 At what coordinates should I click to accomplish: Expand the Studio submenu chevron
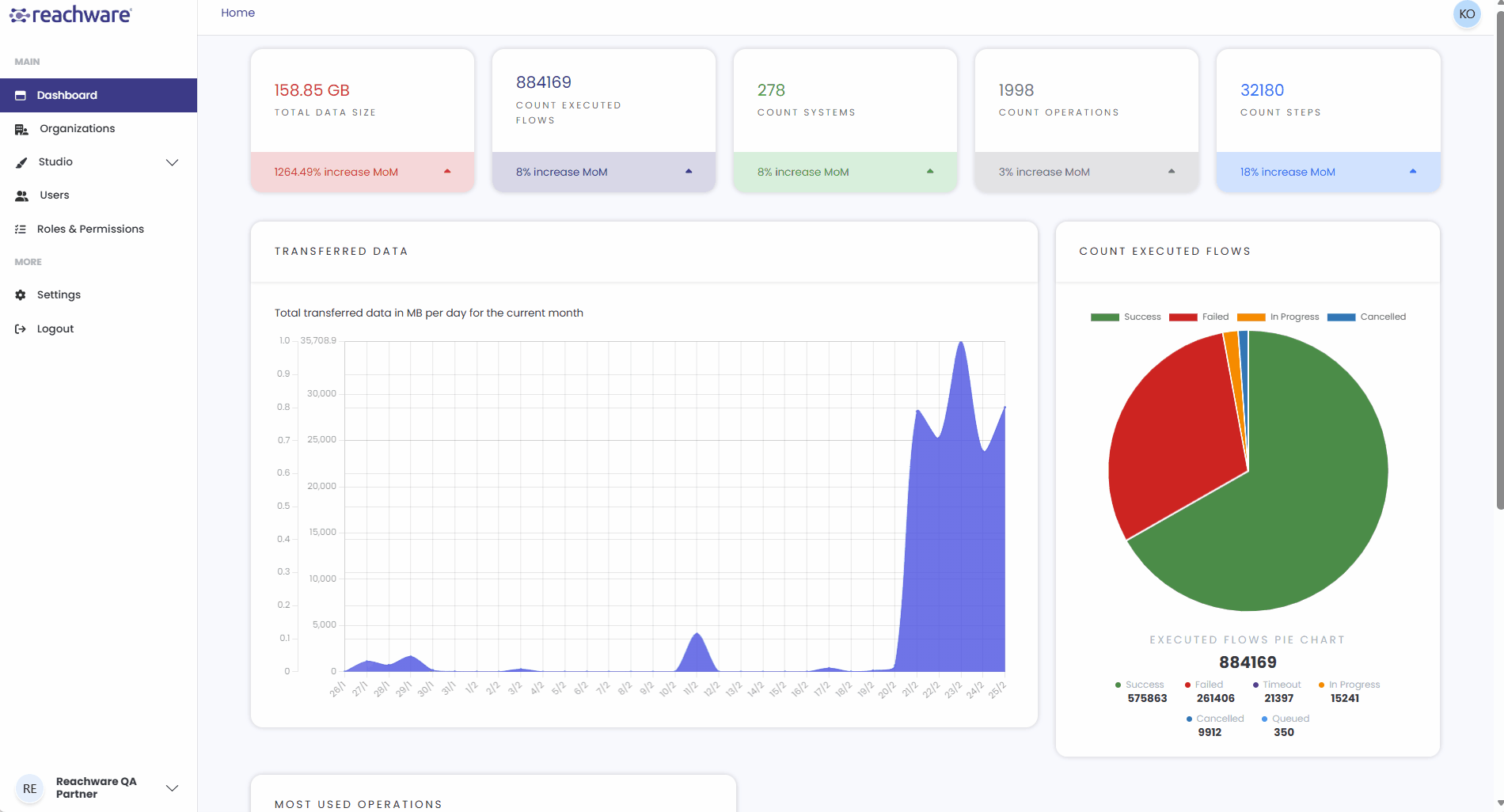click(172, 162)
